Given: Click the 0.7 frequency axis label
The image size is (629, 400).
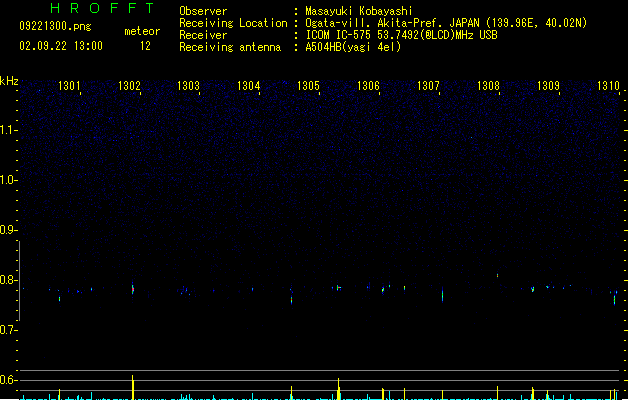Looking at the screenshot, I should pos(8,330).
